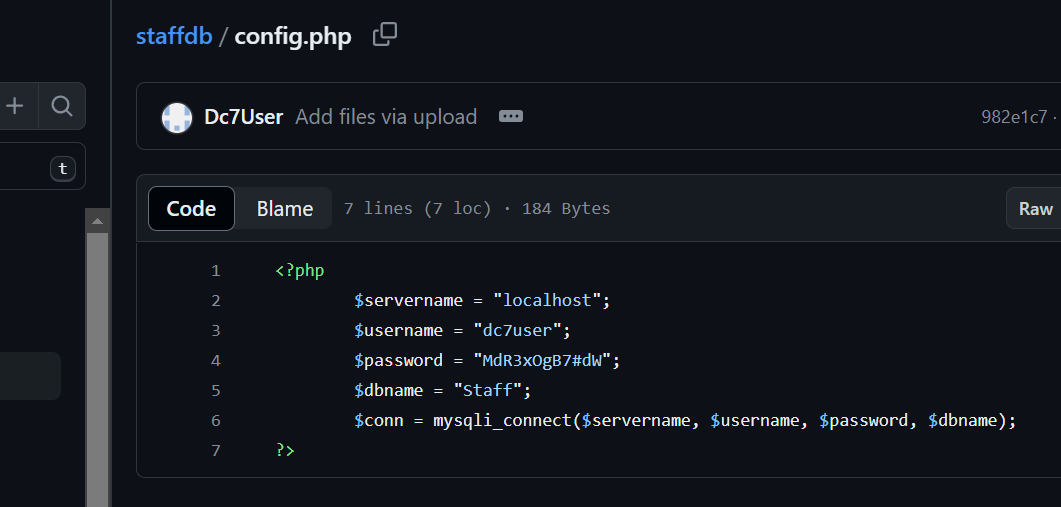This screenshot has width=1061, height=507.
Task: Click the config.php filename in breadcrumb
Action: tap(293, 38)
